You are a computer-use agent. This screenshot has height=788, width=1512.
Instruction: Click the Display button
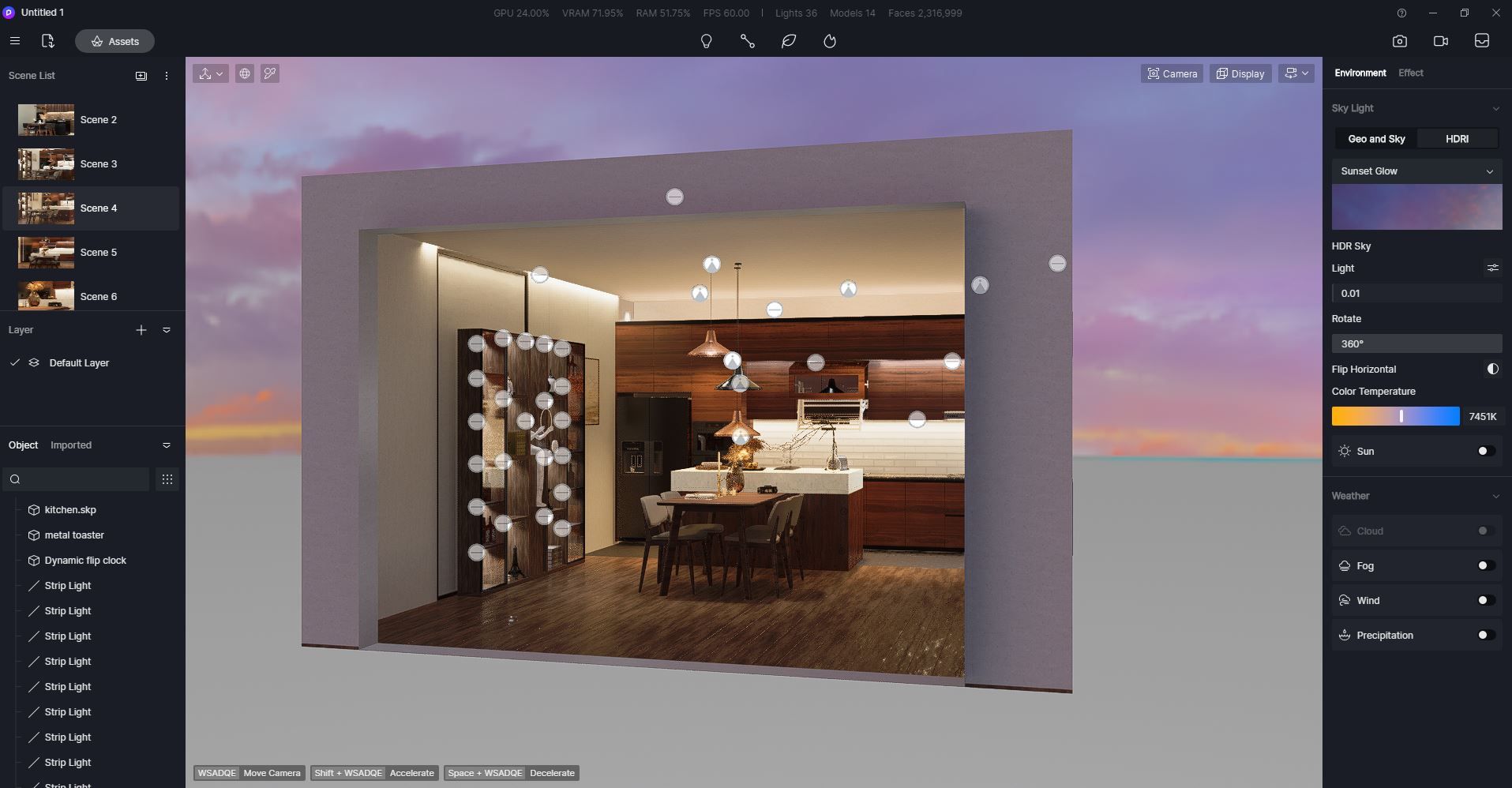[x=1240, y=73]
